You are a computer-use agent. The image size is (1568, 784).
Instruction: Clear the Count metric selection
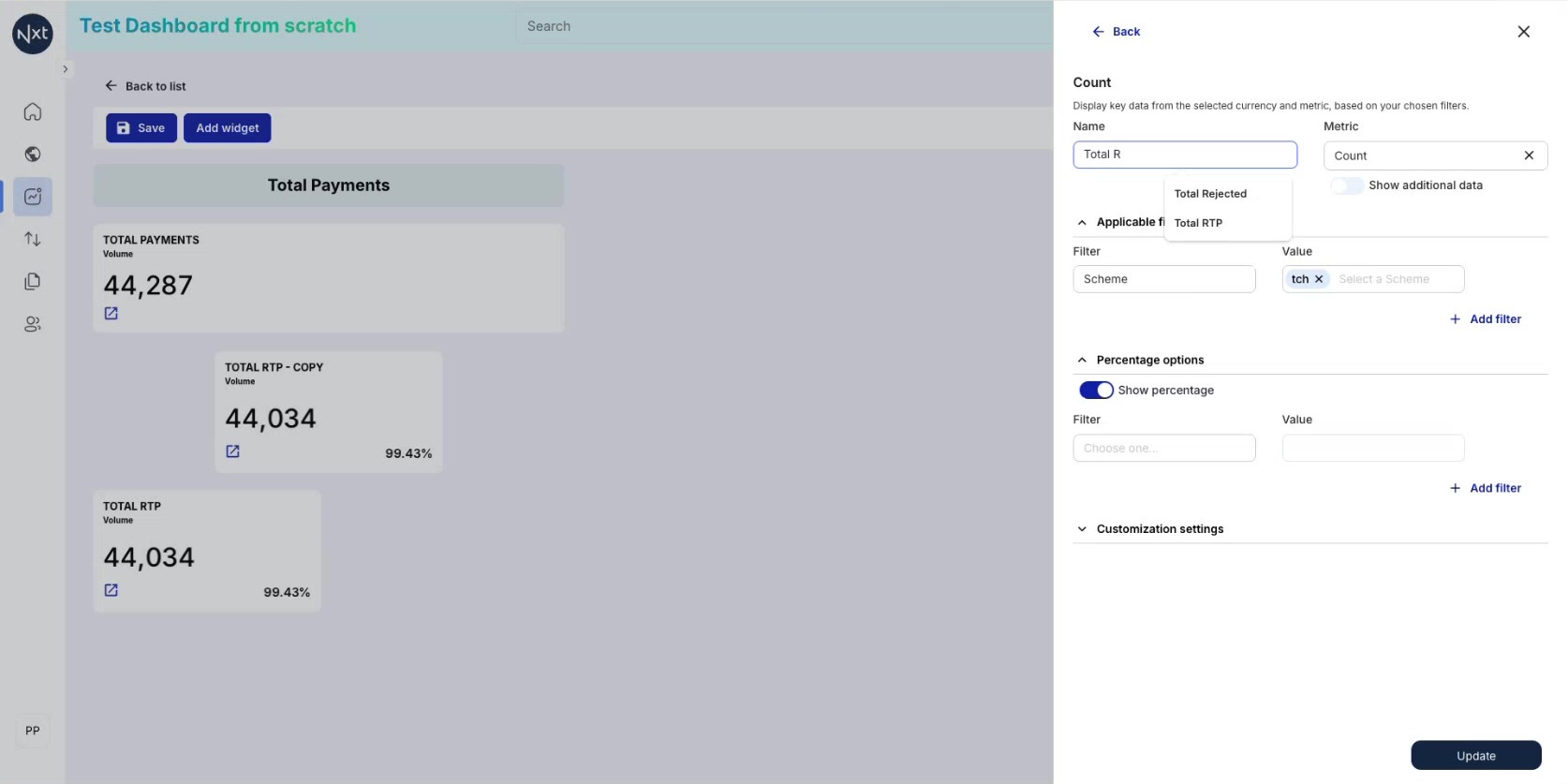(x=1529, y=155)
